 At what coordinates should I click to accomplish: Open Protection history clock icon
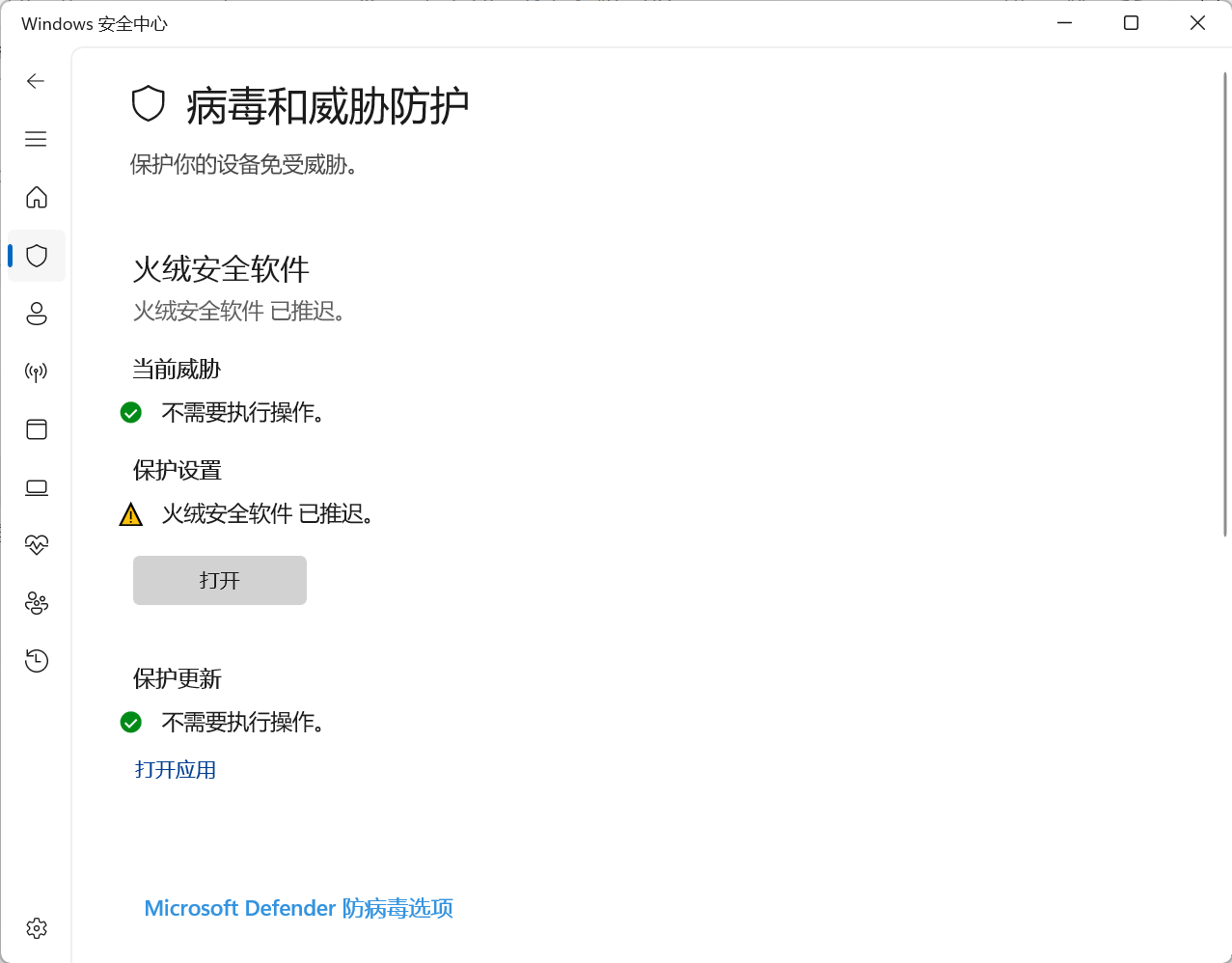point(37,661)
